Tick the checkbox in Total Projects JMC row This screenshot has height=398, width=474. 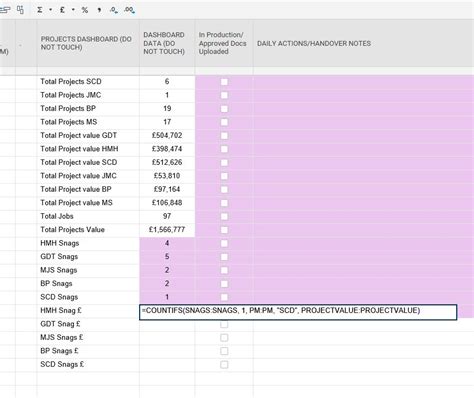(x=224, y=95)
